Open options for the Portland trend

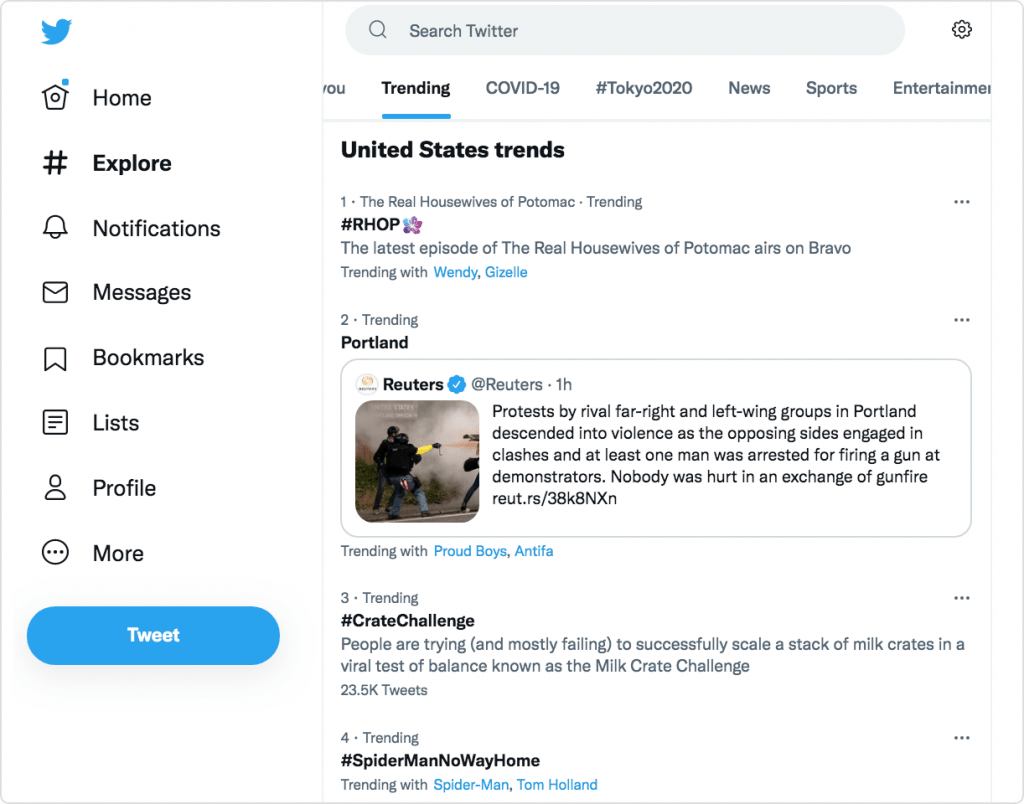(x=961, y=319)
